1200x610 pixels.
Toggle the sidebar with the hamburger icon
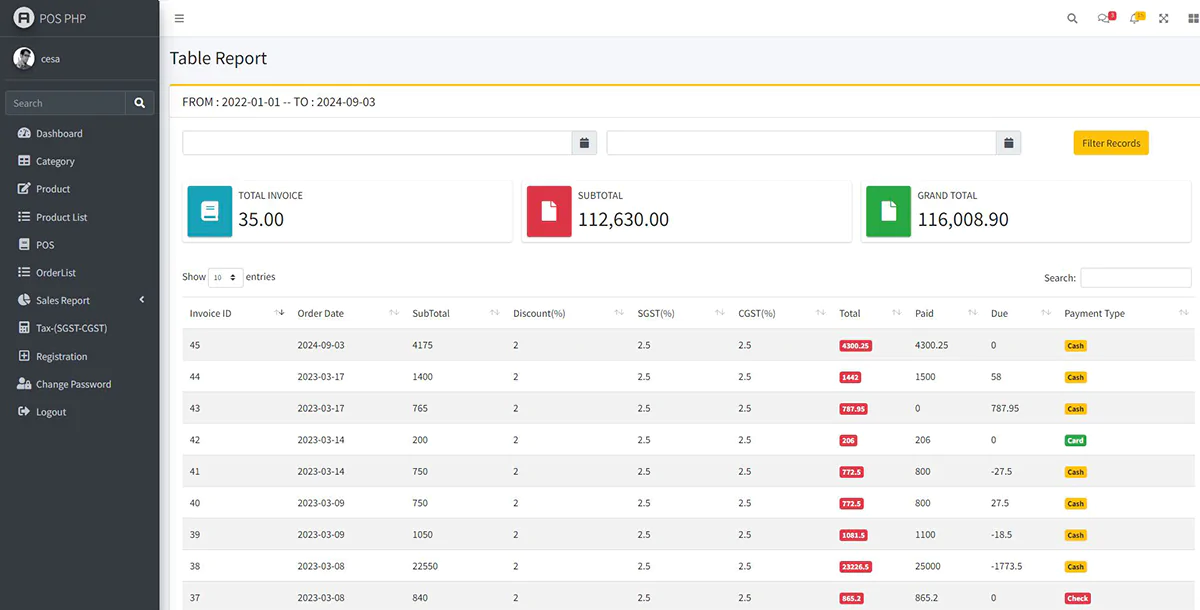179,18
